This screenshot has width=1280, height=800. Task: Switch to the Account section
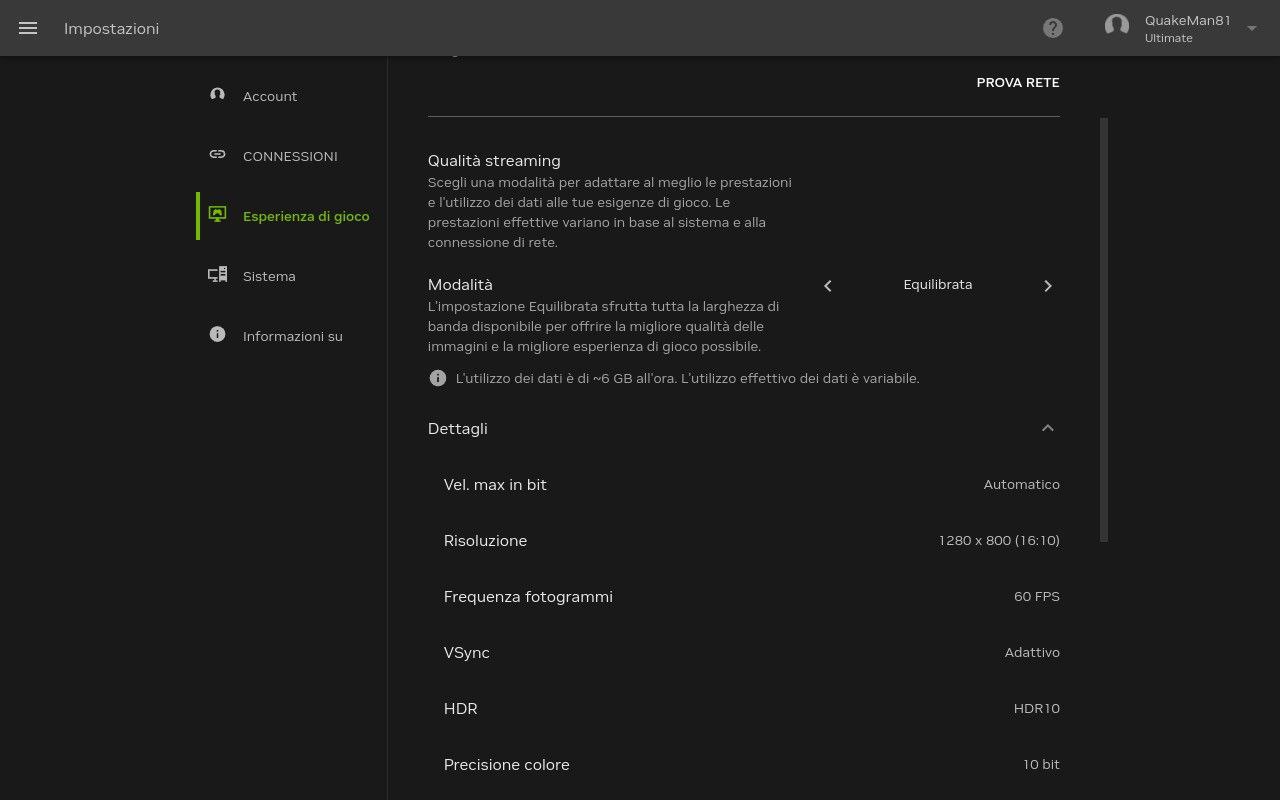(x=270, y=96)
